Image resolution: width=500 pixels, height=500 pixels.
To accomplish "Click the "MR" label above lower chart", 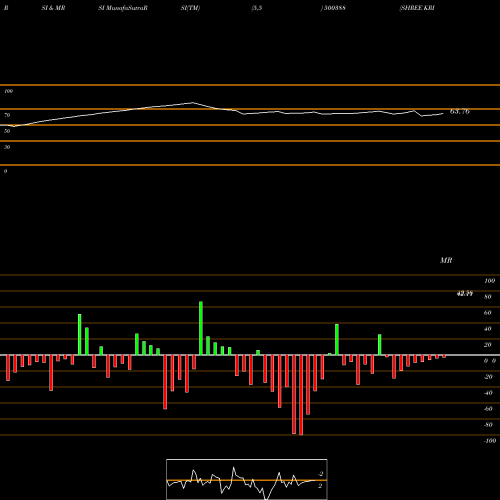I will click(x=446, y=260).
